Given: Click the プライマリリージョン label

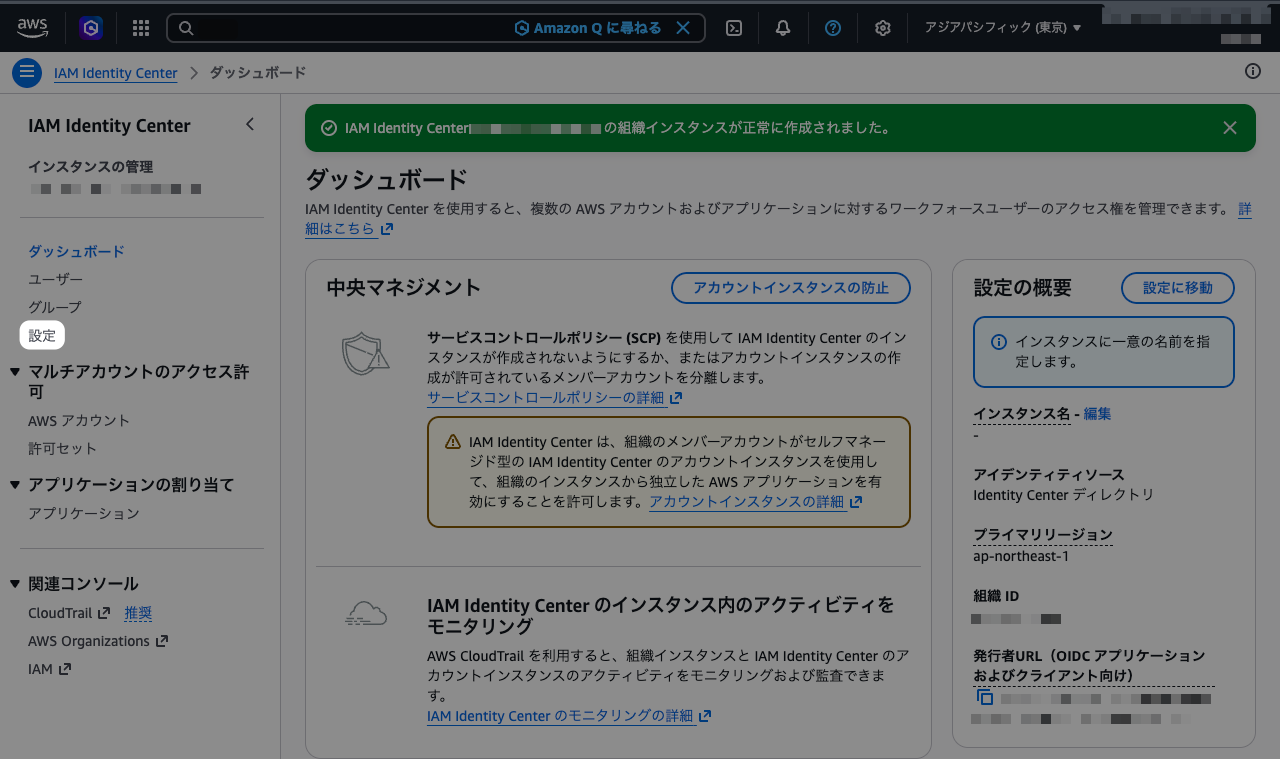Looking at the screenshot, I should point(1043,535).
